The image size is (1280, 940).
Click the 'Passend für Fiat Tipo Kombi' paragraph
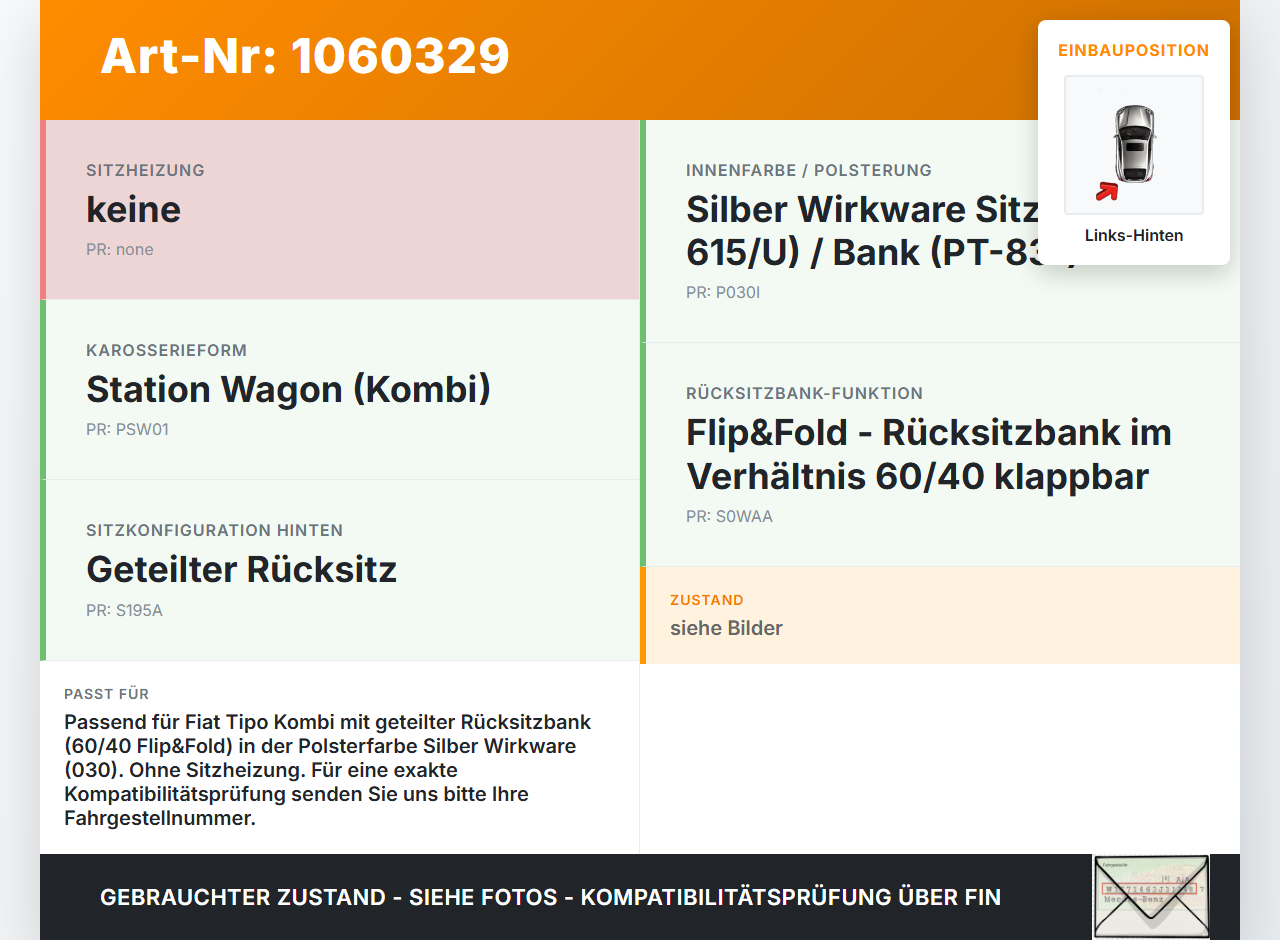(x=328, y=770)
